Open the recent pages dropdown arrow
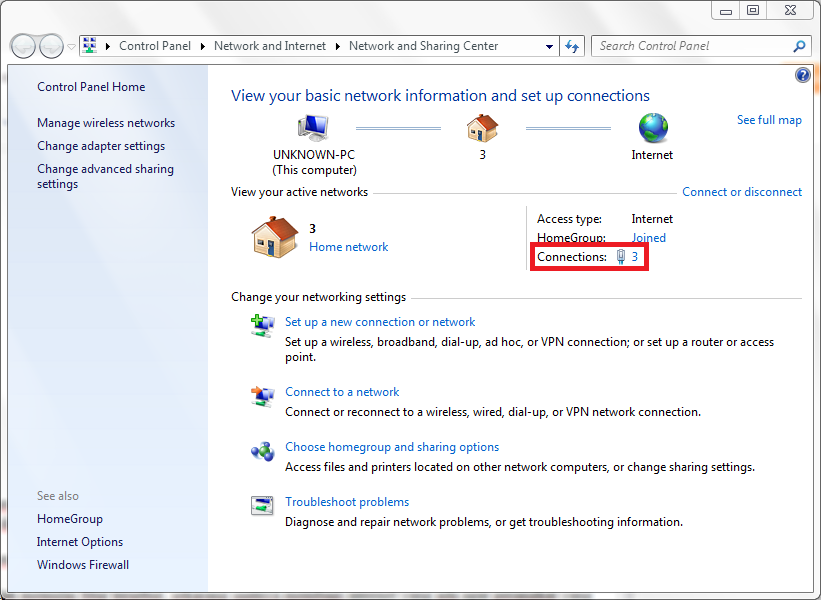821x600 pixels. coord(71,47)
